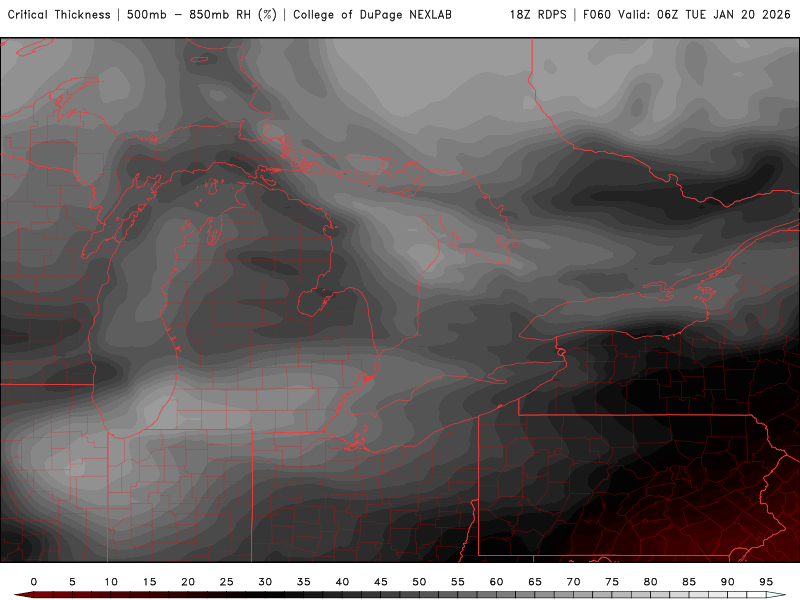Click the "60" legend value
The image size is (800, 600).
tap(496, 582)
